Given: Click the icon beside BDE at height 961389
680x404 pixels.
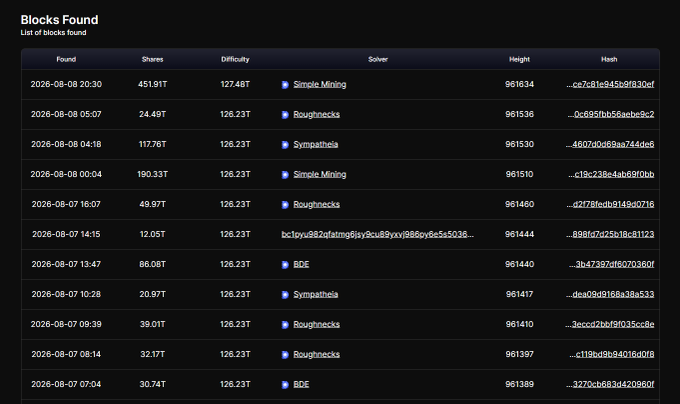Looking at the screenshot, I should [285, 384].
